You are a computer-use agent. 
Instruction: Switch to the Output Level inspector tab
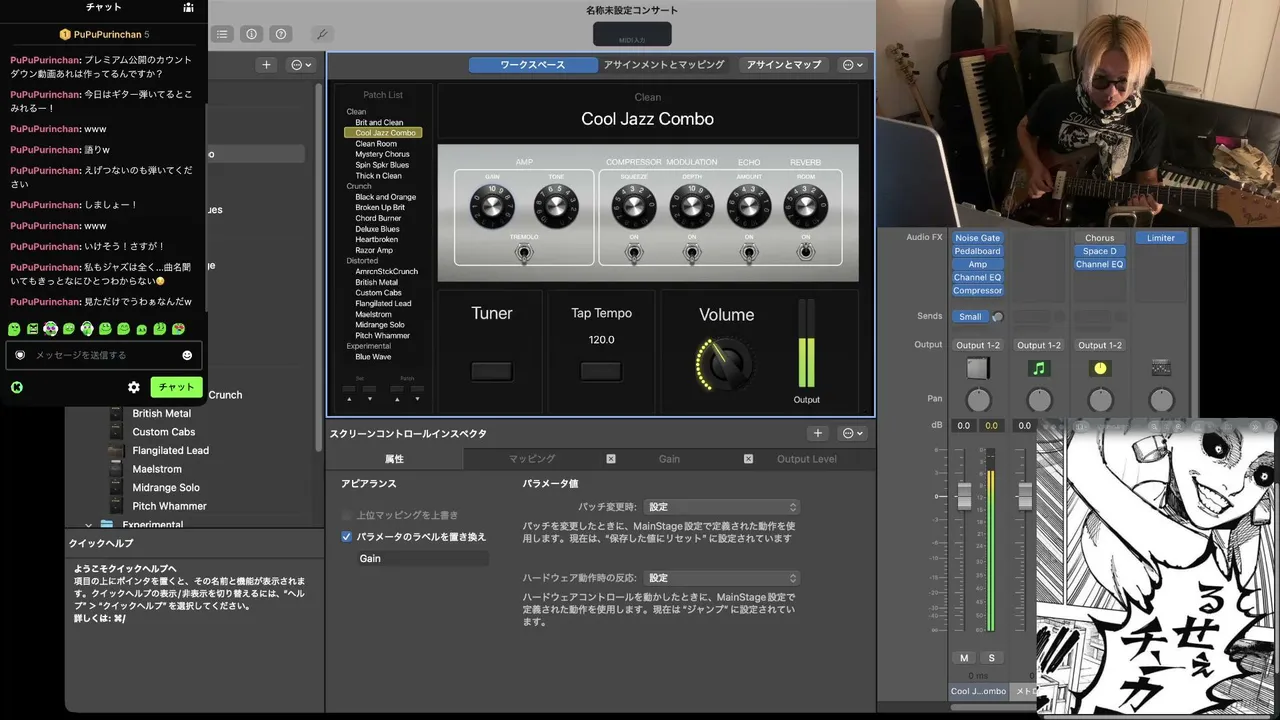807,459
